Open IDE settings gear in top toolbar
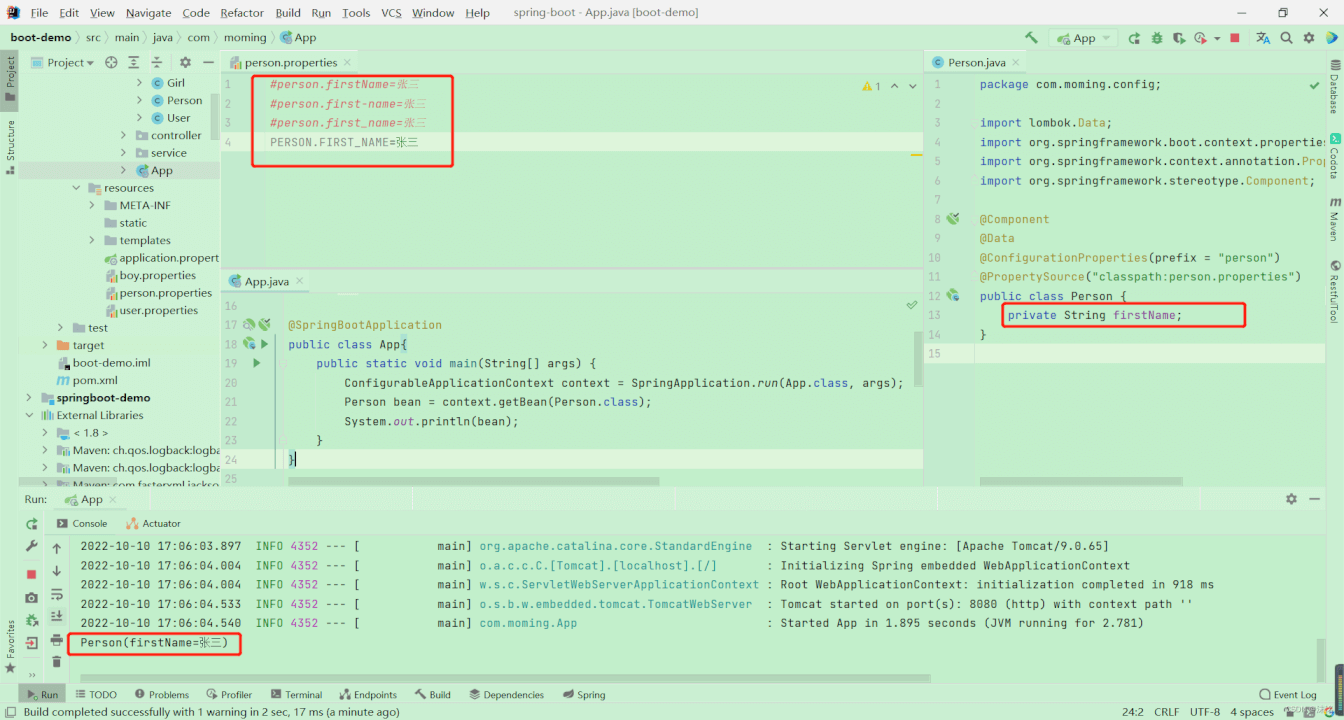1344x720 pixels. (x=1309, y=38)
